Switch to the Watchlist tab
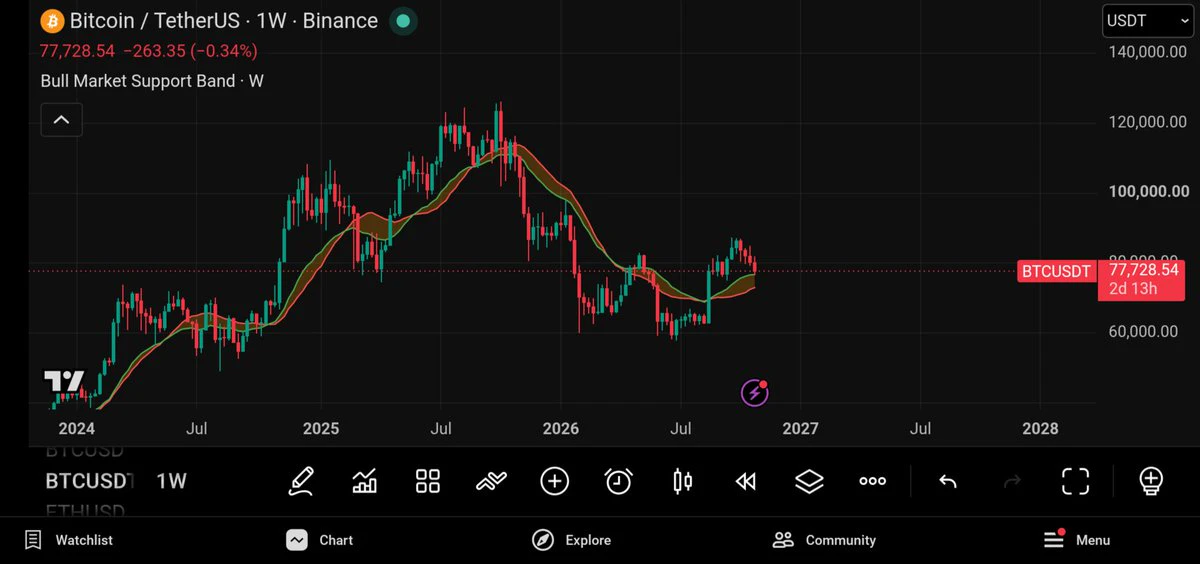Screen dimensions: 1200x564 [69, 540]
